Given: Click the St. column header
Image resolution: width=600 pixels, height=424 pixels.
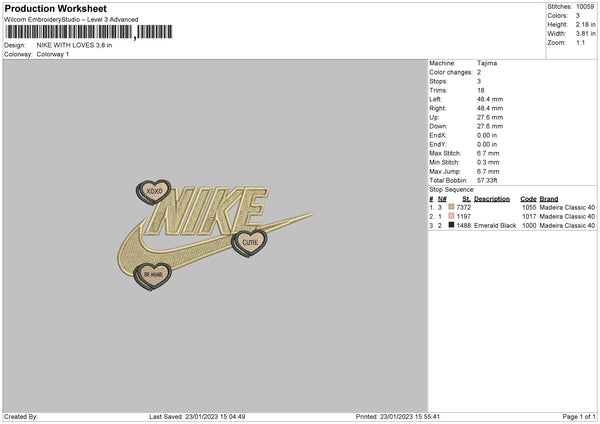Looking at the screenshot, I should coord(466,199).
